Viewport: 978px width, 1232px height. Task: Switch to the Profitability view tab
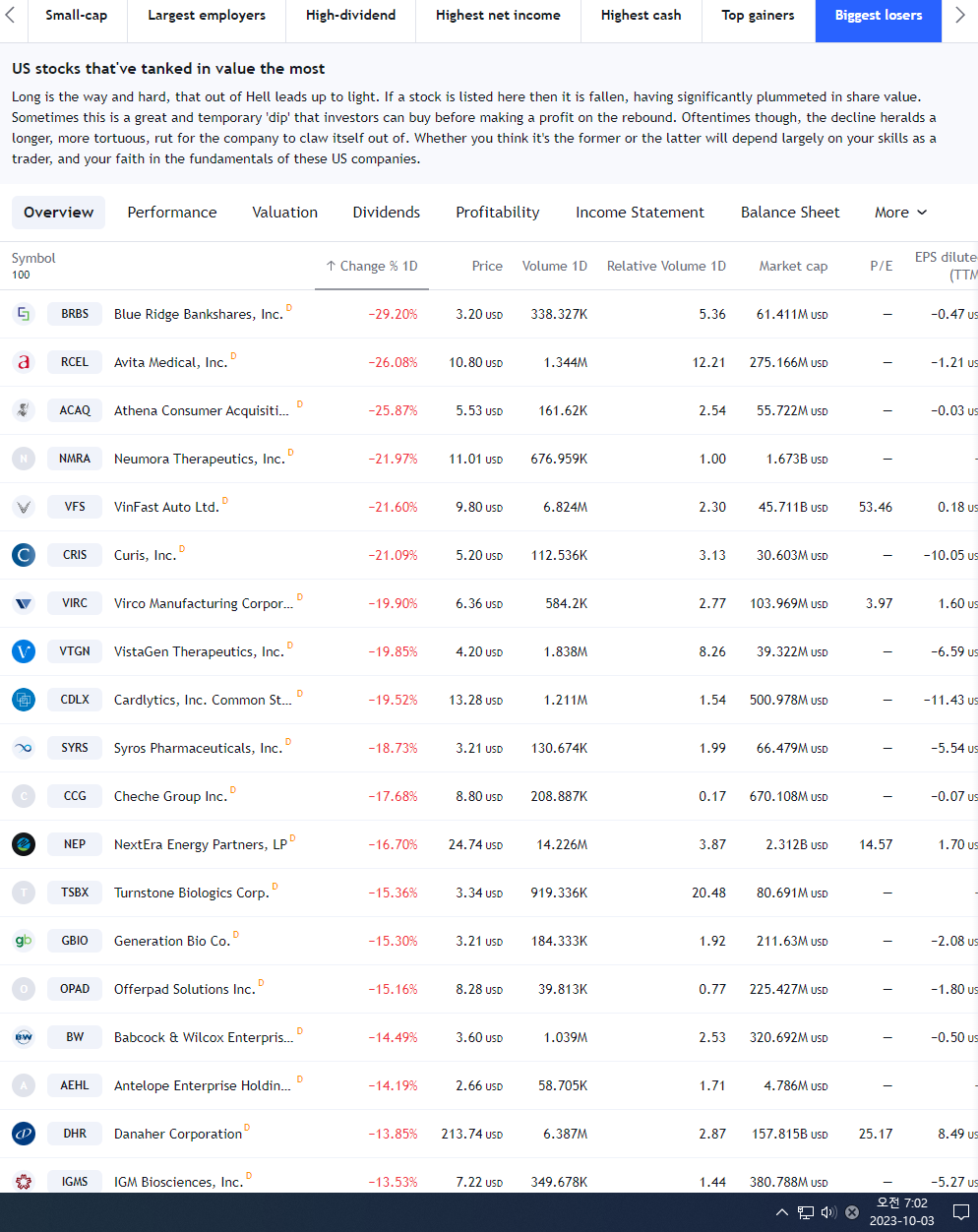[x=498, y=213]
